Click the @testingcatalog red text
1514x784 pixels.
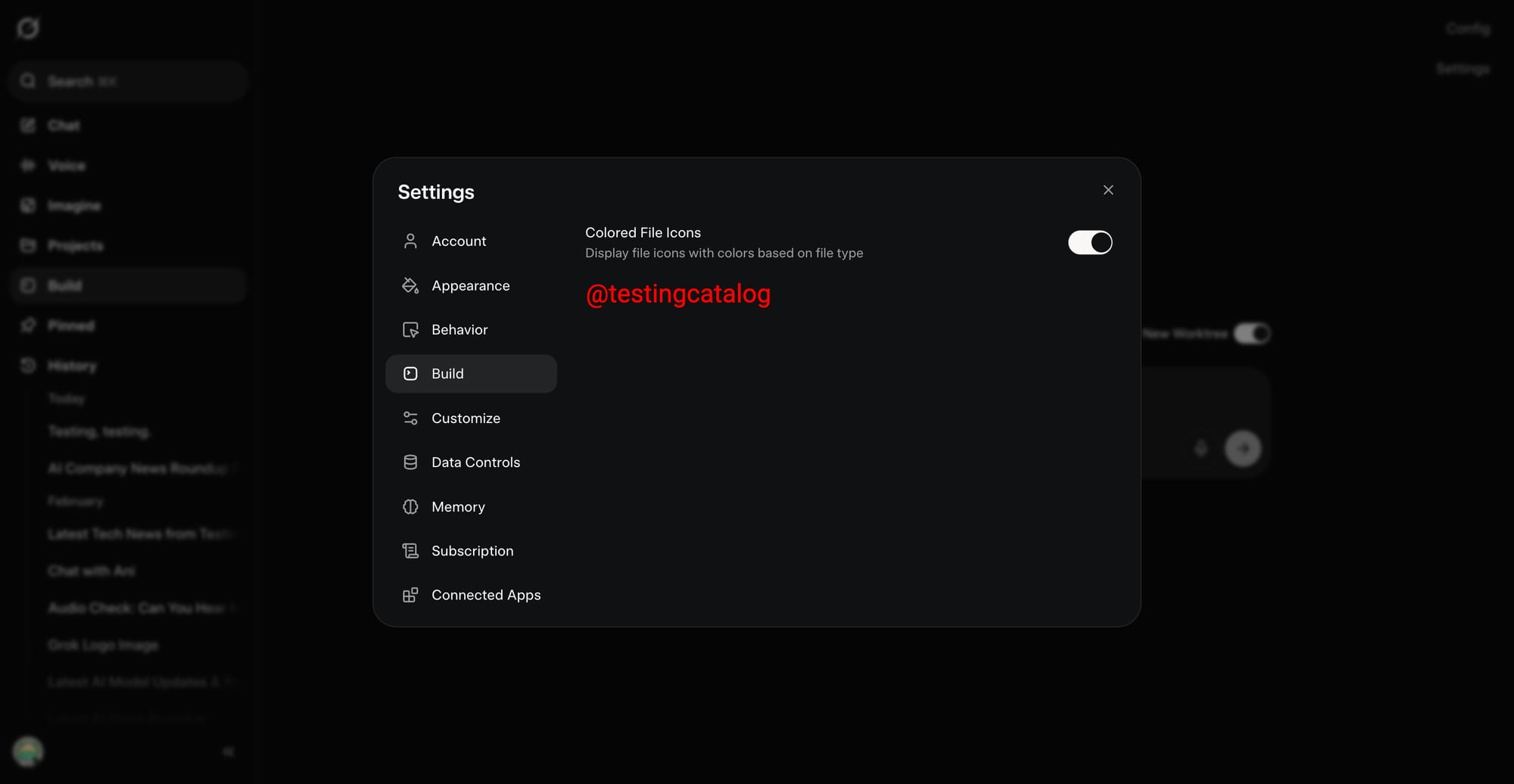(x=678, y=294)
